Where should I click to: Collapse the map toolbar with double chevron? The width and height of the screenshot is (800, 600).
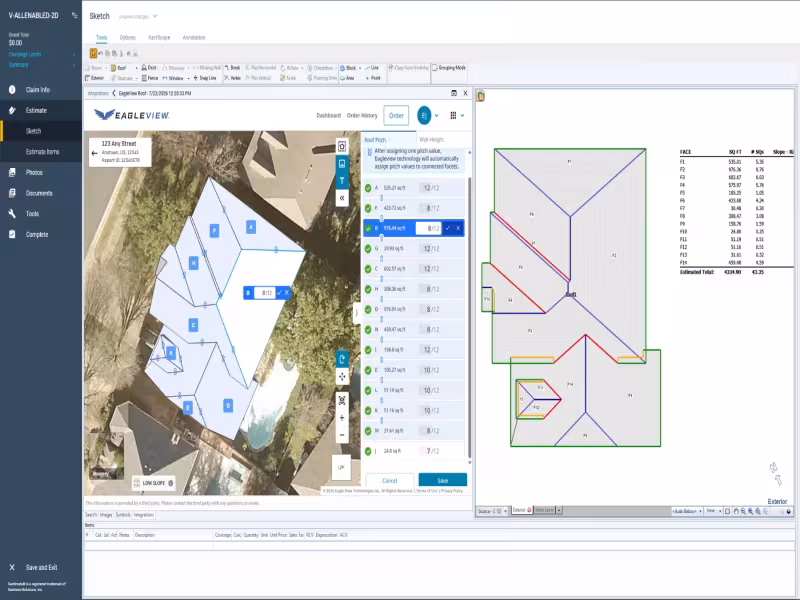pos(342,198)
